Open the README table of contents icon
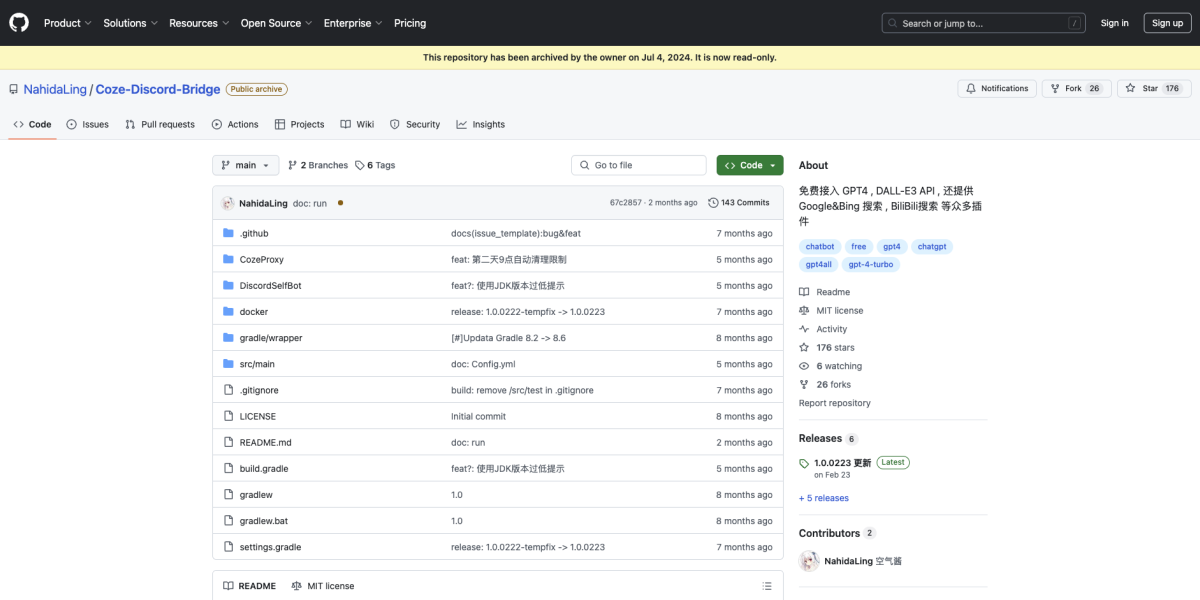Screen dimensions: 1200x600 click(x=766, y=585)
